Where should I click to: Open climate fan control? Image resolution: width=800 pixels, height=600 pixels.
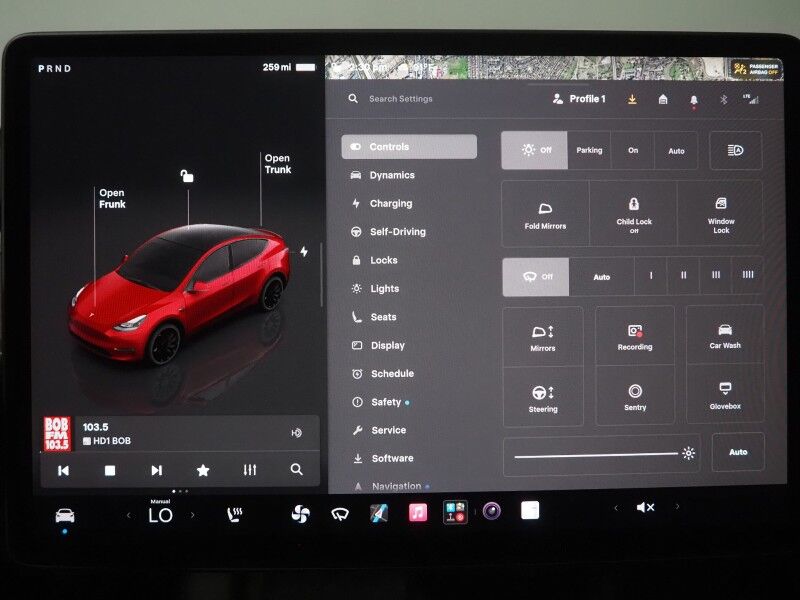click(x=301, y=514)
